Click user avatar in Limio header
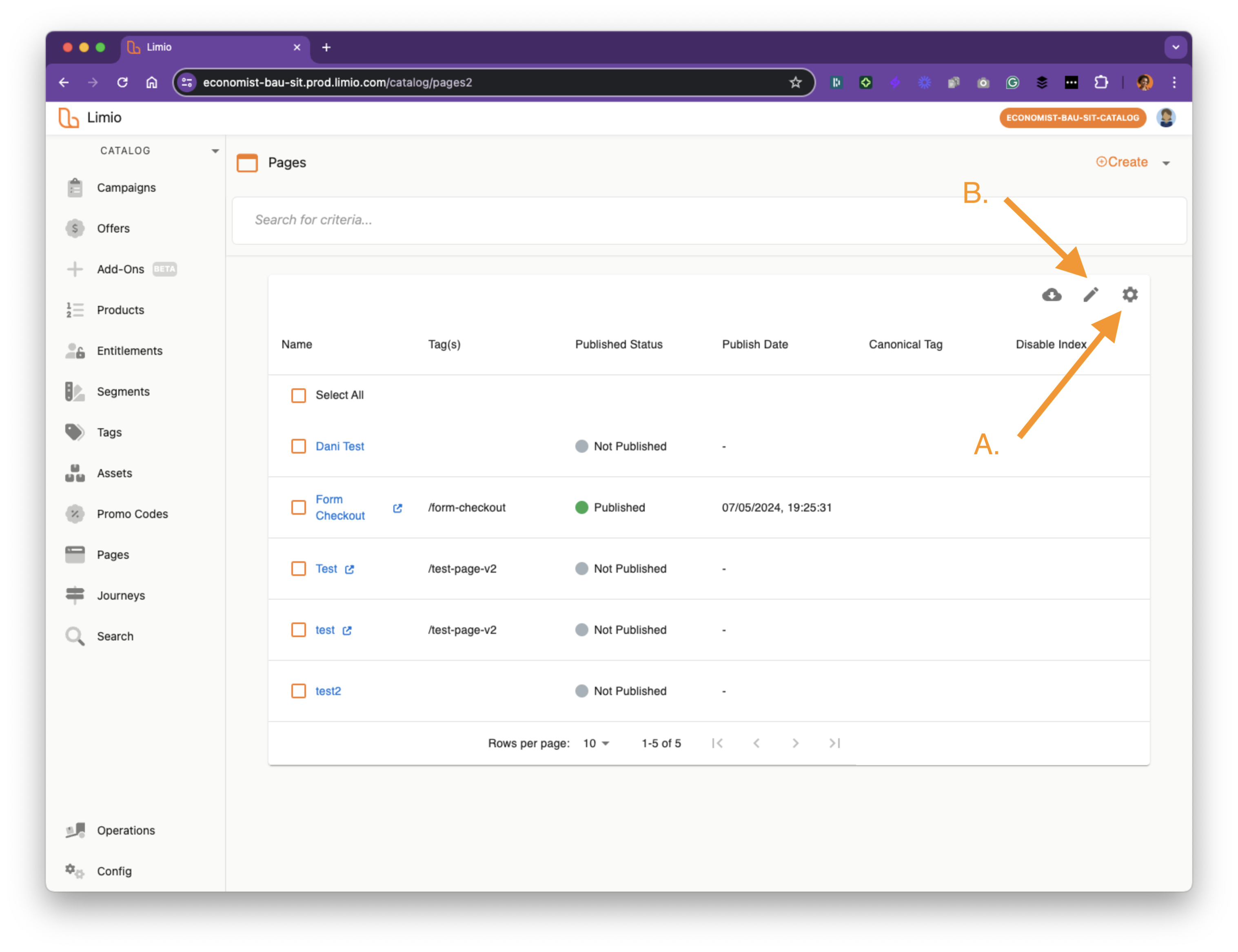 click(1166, 118)
